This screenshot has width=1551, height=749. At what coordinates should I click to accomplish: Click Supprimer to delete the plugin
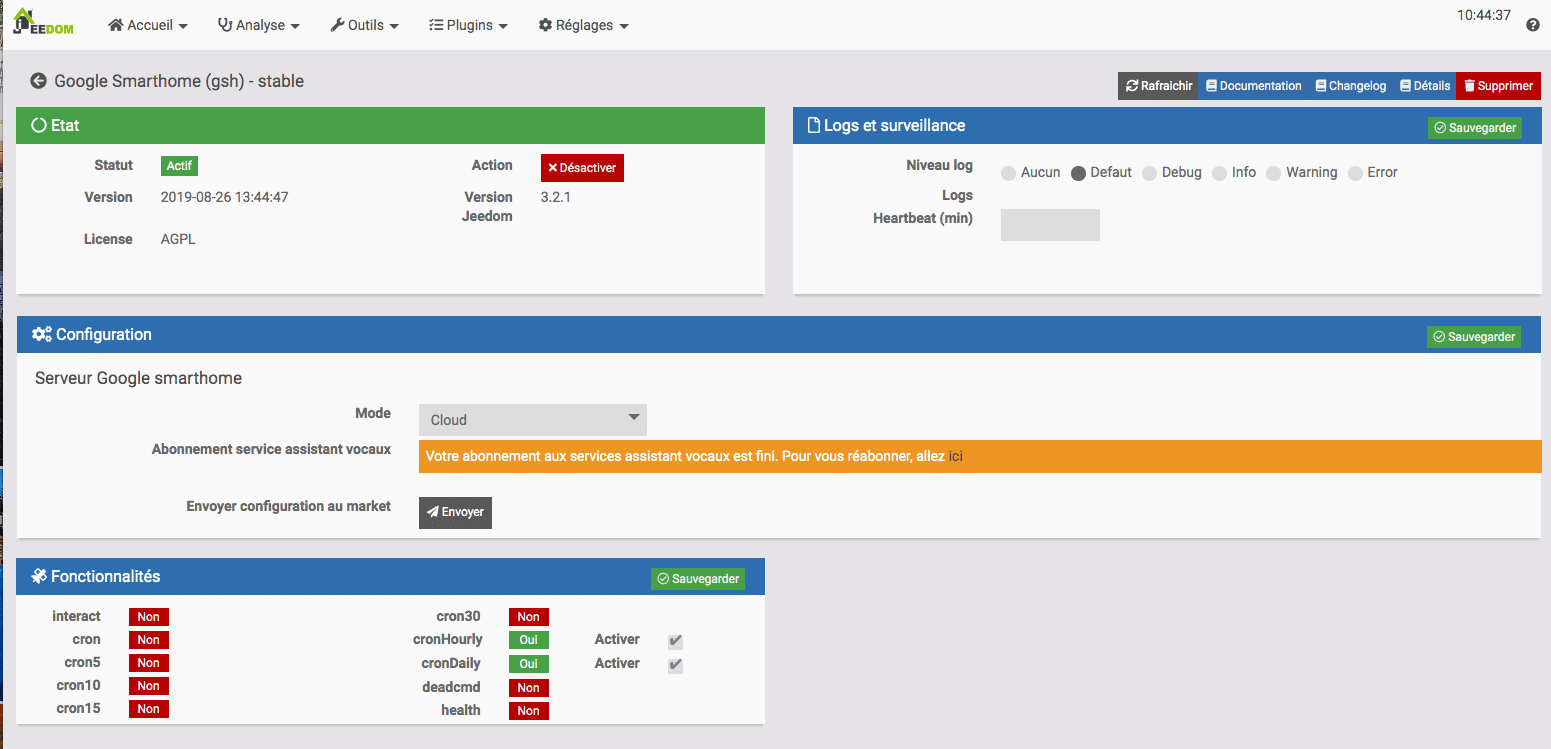tap(1498, 86)
